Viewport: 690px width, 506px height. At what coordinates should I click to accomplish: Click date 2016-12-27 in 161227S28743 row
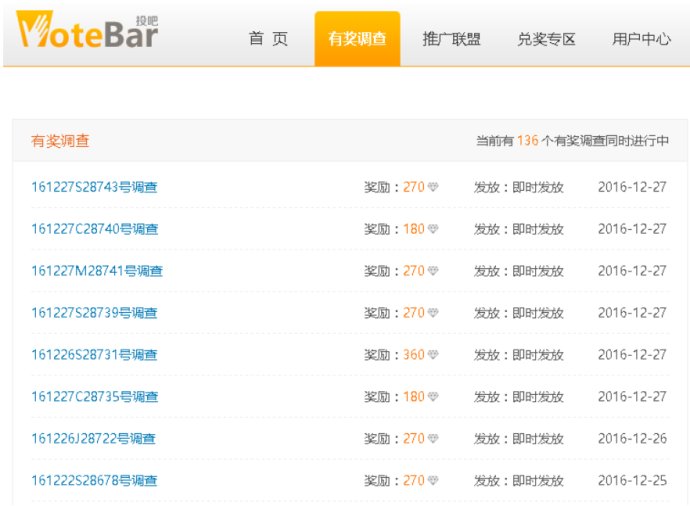click(x=632, y=187)
